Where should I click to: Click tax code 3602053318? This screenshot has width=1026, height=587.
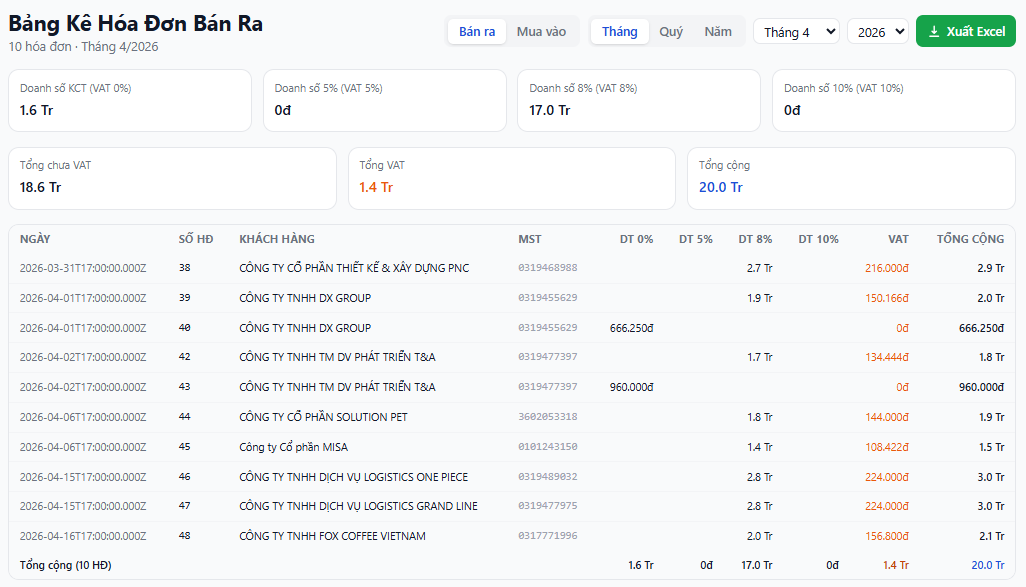click(548, 417)
